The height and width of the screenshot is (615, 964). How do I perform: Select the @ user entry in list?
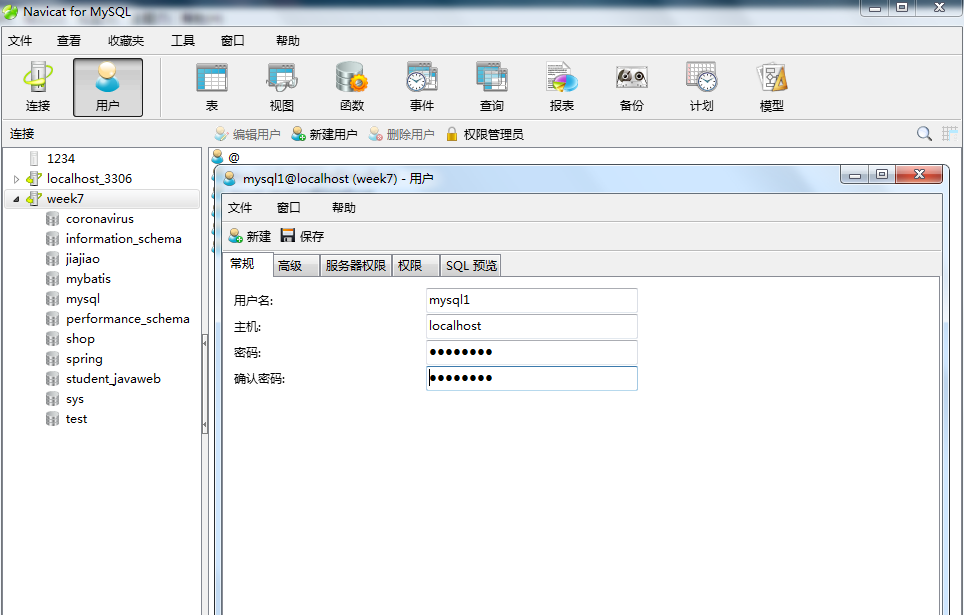(x=226, y=157)
